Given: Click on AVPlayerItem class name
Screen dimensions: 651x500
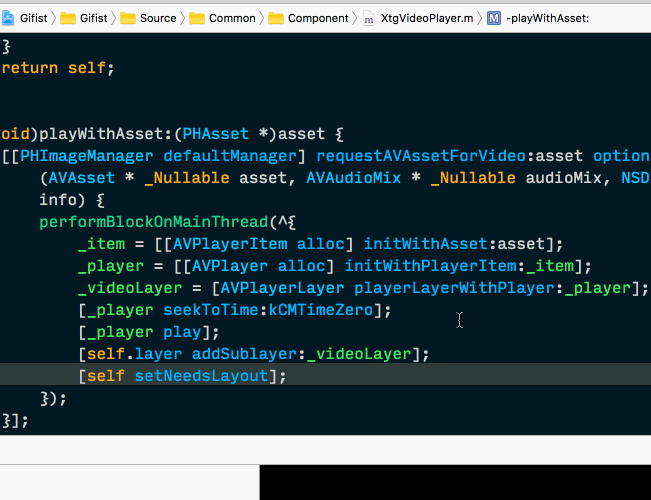Looking at the screenshot, I should [230, 244].
